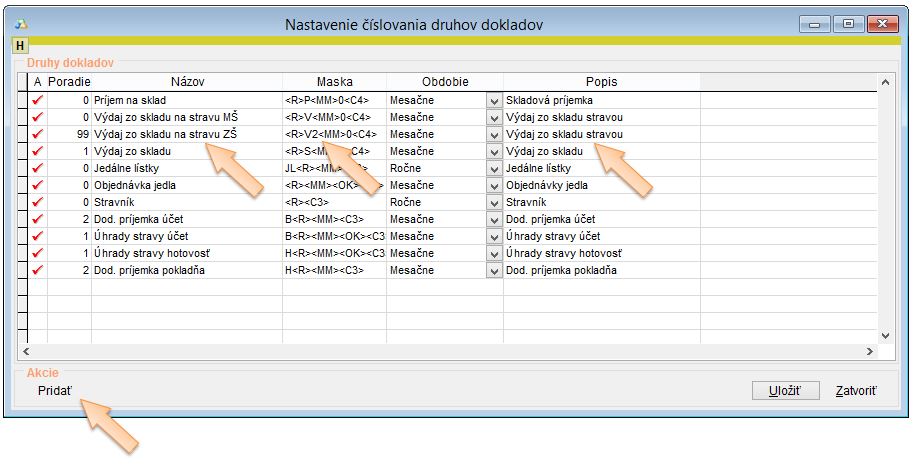Viewport: 915px width, 470px height.
Task: Toggle active checkmark for Stravník row
Action: tap(38, 202)
